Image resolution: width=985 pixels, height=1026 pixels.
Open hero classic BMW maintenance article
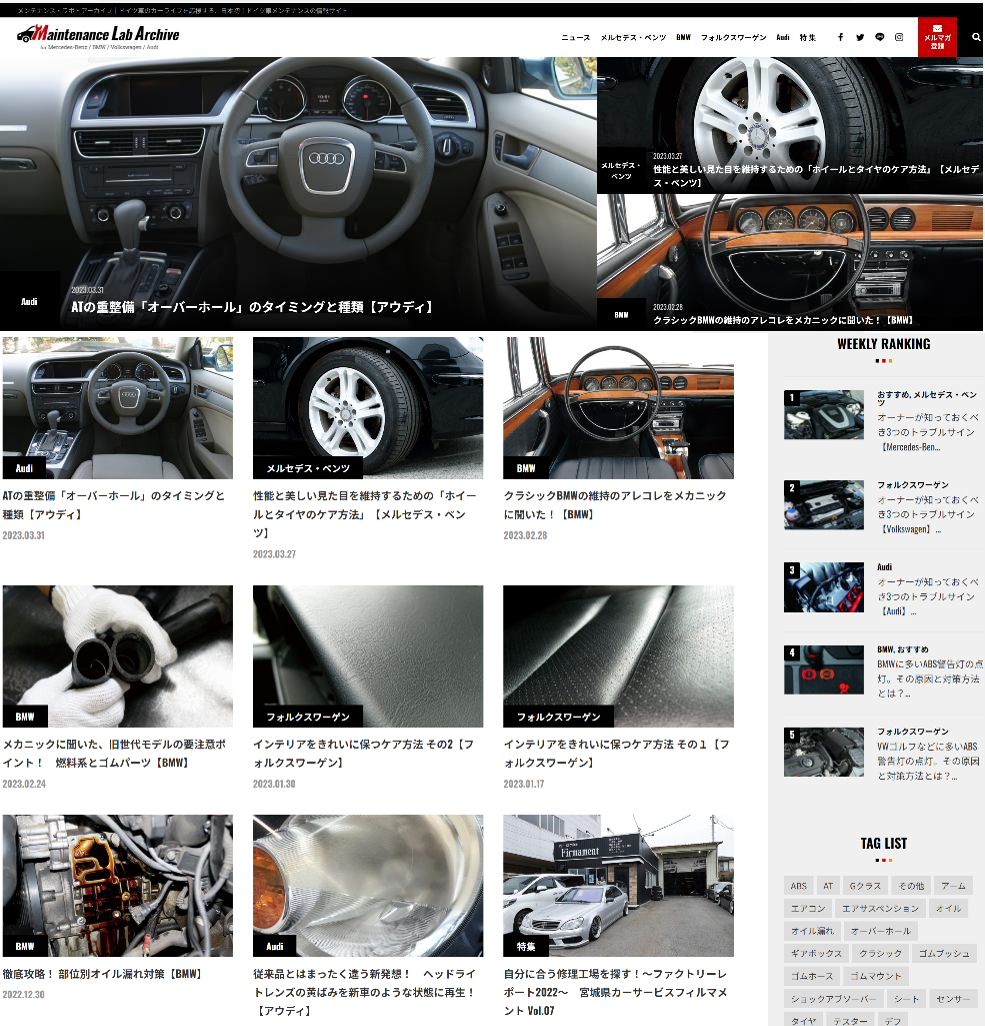pyautogui.click(x=790, y=262)
